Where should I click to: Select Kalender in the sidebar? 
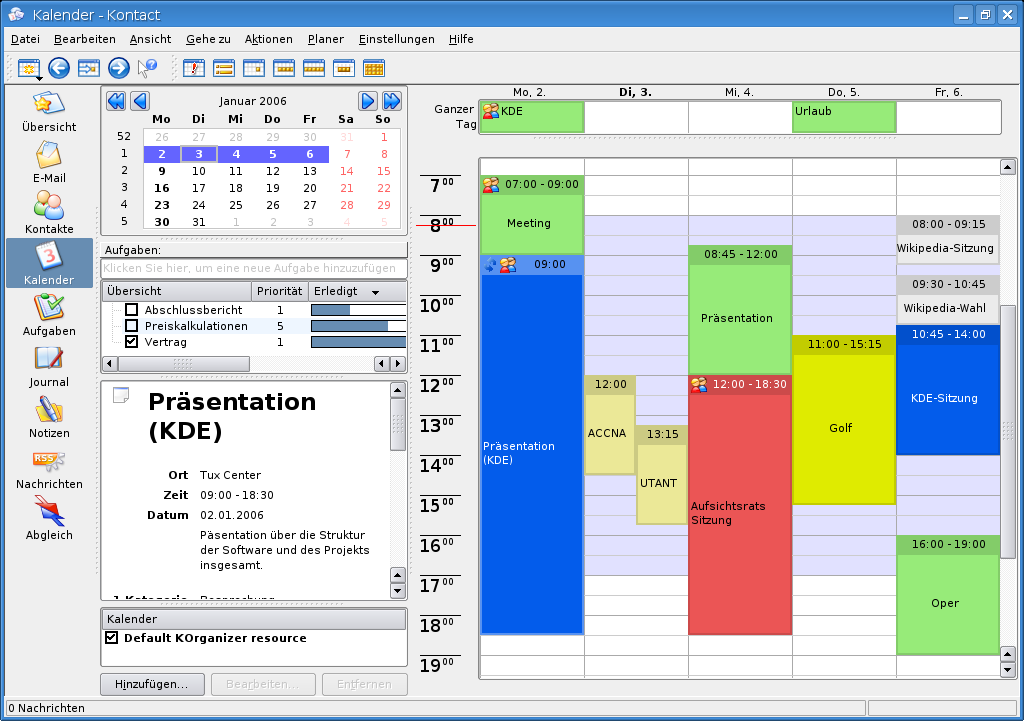49,263
